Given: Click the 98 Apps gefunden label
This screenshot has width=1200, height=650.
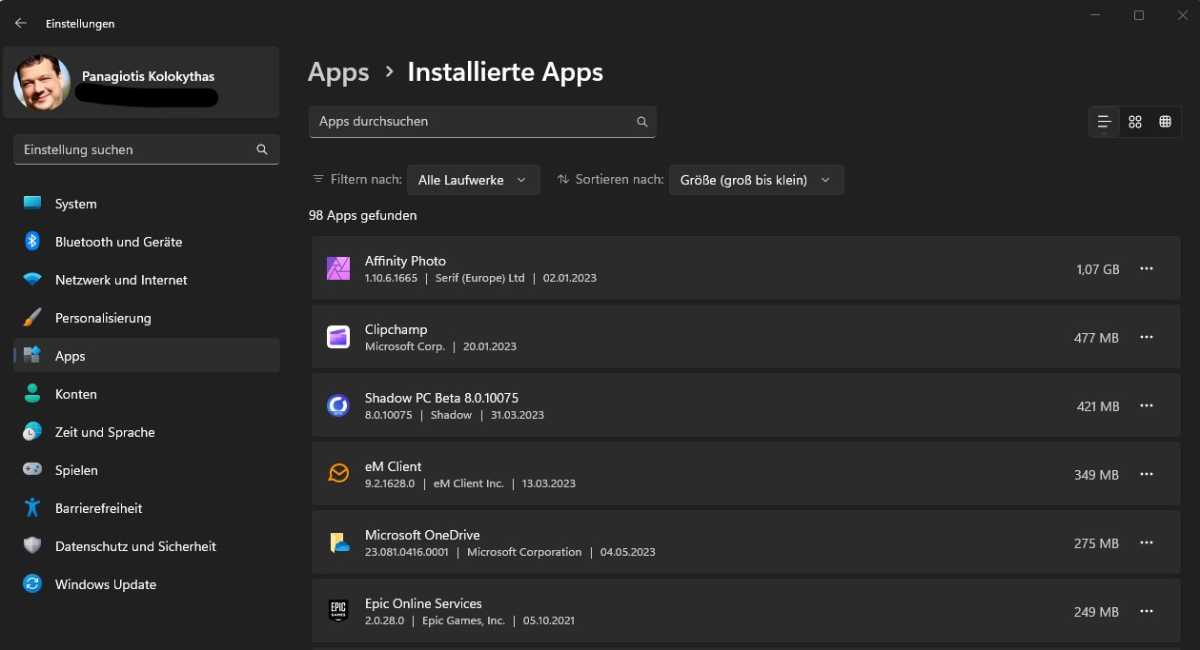Looking at the screenshot, I should point(363,215).
